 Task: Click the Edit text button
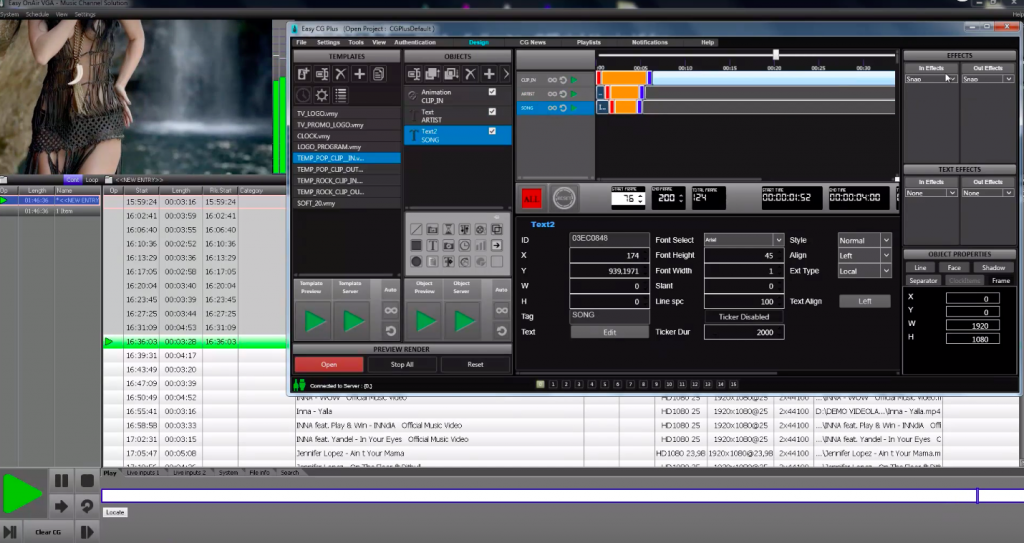coord(610,332)
